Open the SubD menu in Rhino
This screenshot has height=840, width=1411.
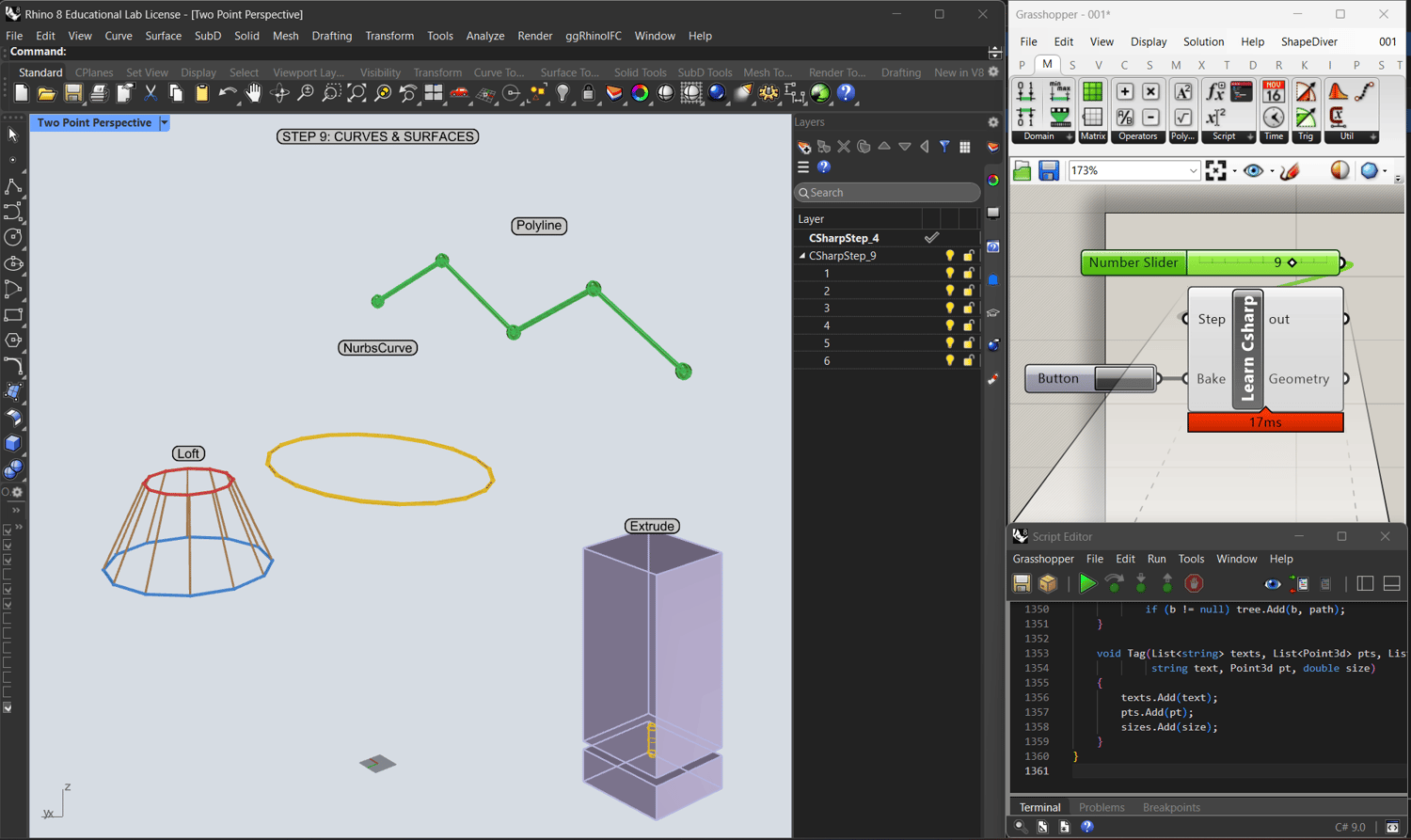pos(207,36)
